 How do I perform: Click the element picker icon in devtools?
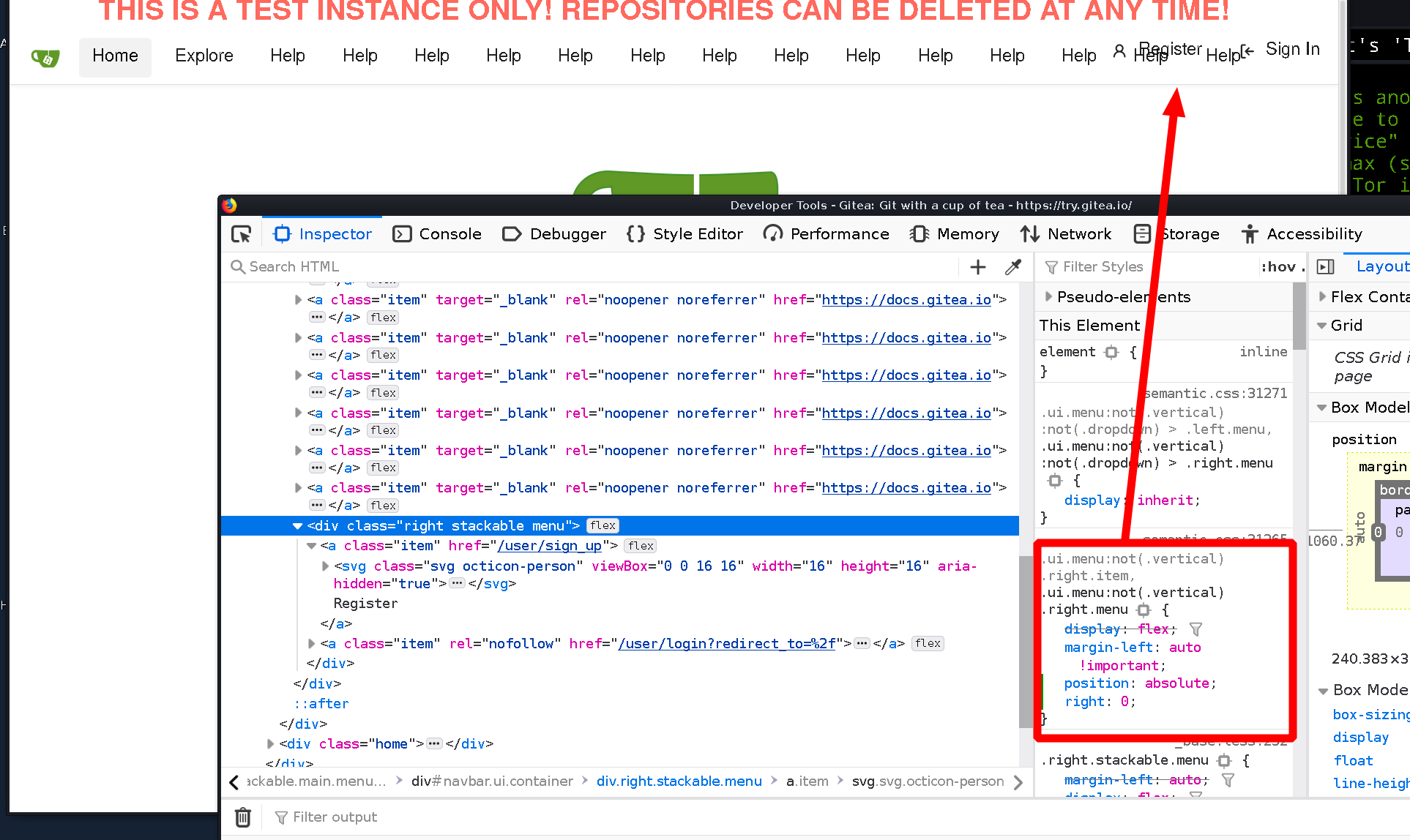(241, 234)
